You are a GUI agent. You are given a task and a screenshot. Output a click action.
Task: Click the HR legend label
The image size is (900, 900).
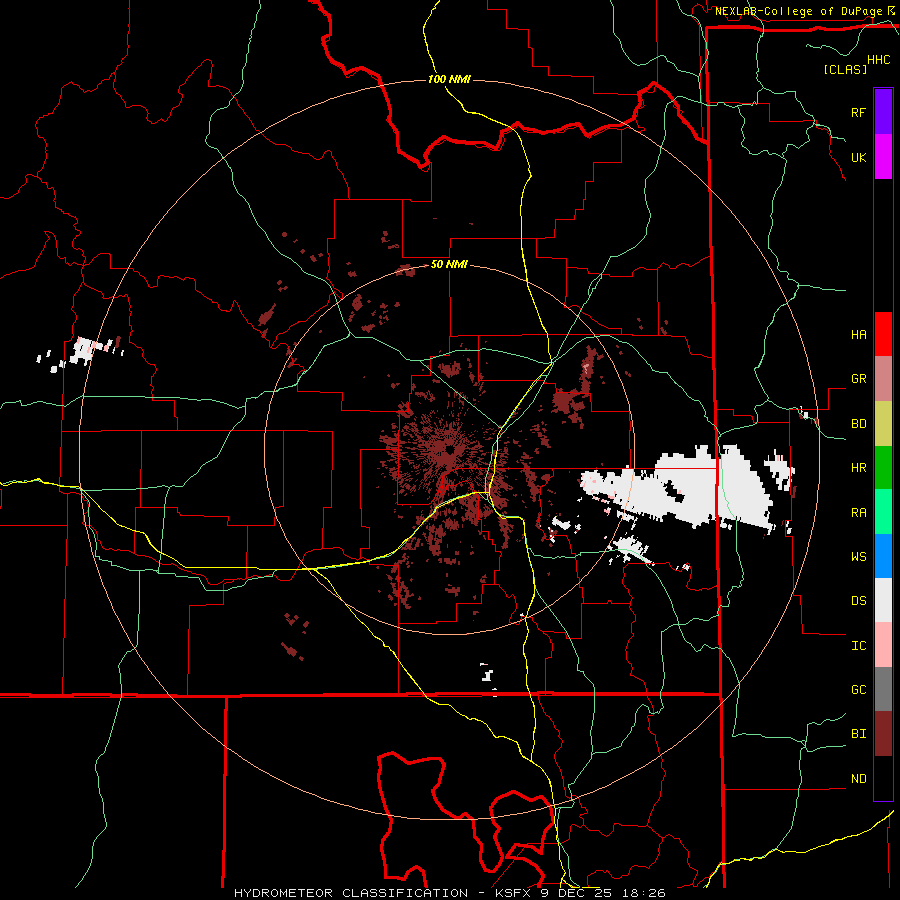pyautogui.click(x=858, y=468)
